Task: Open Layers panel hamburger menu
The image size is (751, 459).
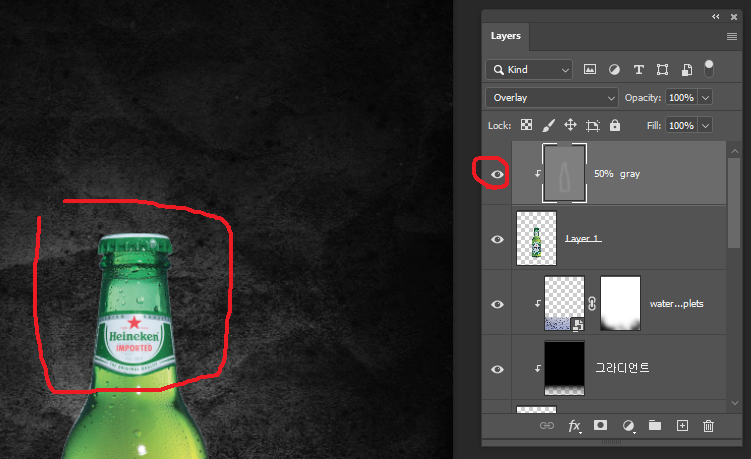Action: [x=731, y=36]
